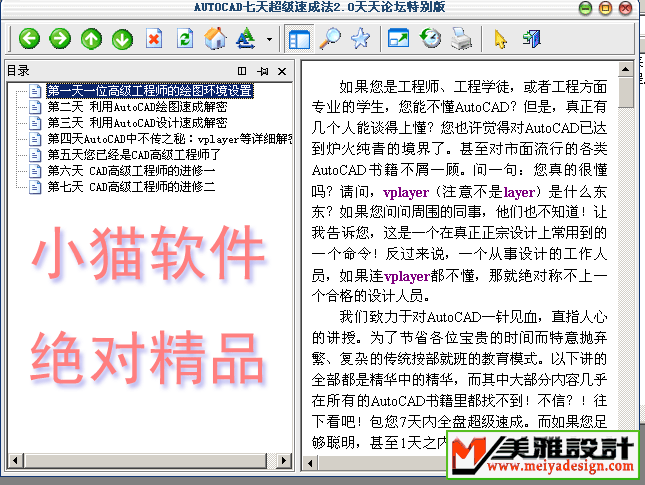The height and width of the screenshot is (485, 645).
Task: Minimize the window with the green button
Action: [585, 8]
